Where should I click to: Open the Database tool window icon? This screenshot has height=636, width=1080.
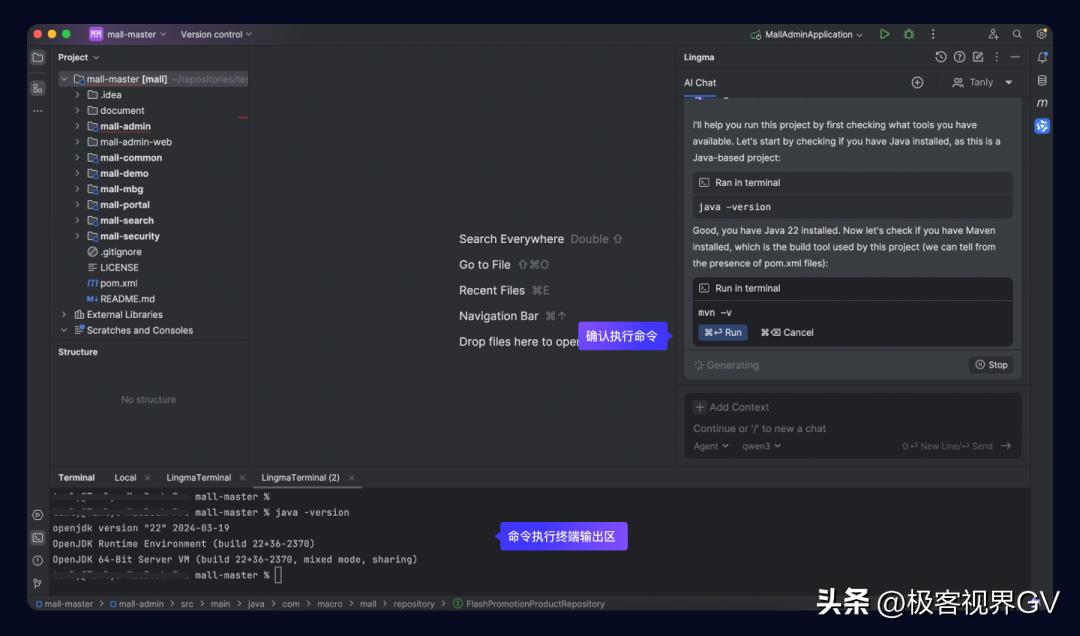[1042, 80]
